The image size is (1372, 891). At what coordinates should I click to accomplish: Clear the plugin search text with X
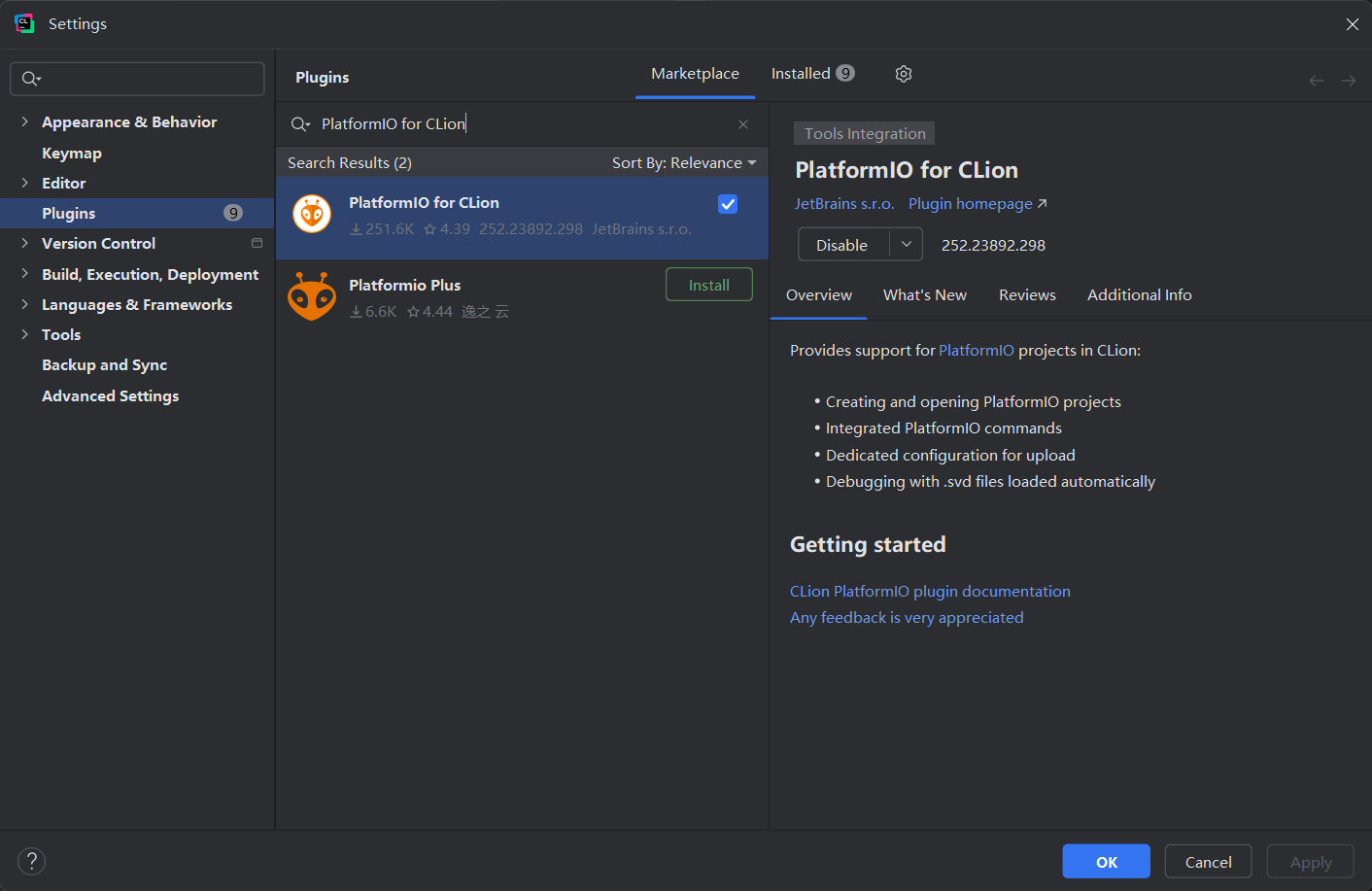pos(743,124)
